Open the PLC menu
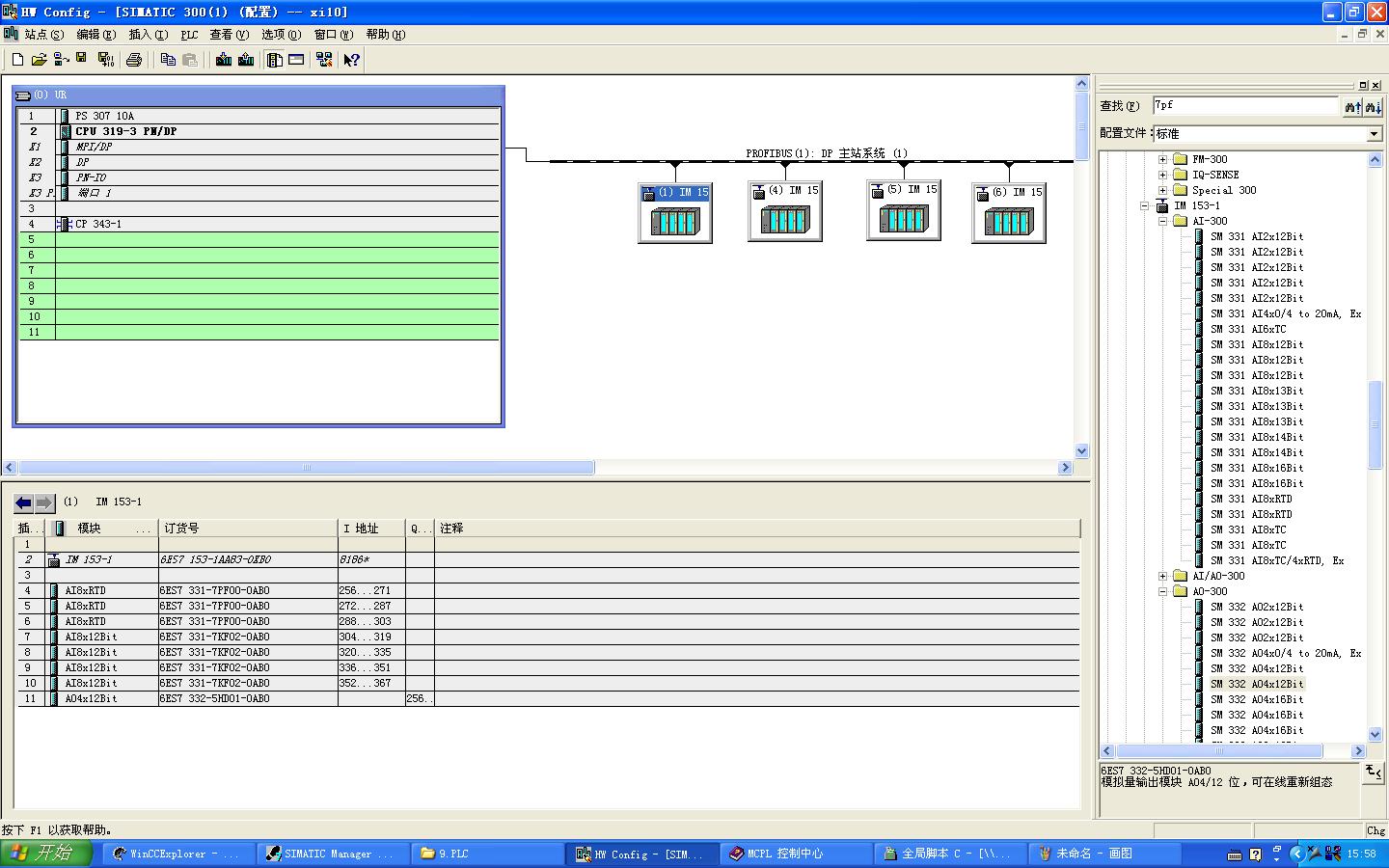Image resolution: width=1389 pixels, height=868 pixels. tap(189, 35)
